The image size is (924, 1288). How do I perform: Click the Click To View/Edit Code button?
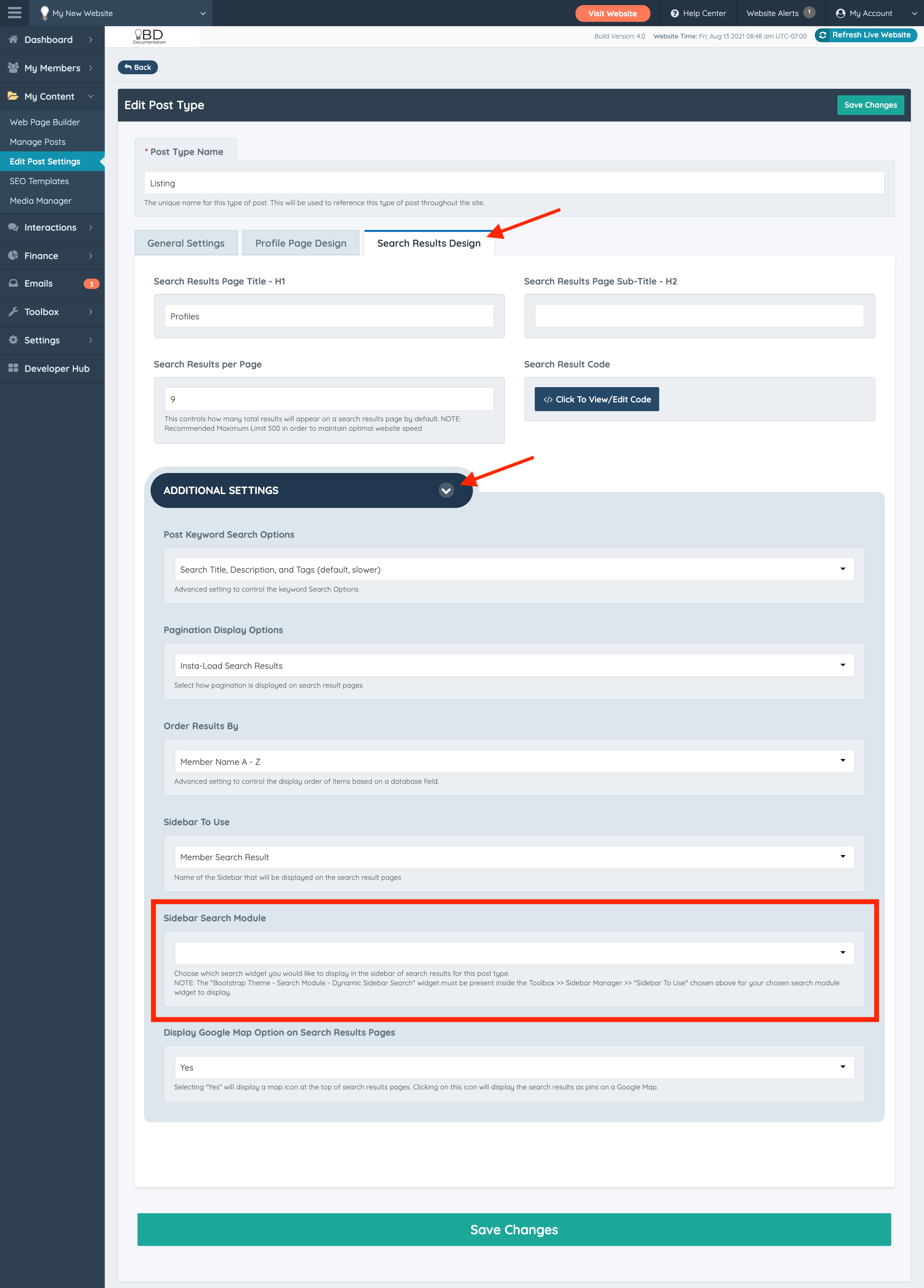pyautogui.click(x=596, y=399)
